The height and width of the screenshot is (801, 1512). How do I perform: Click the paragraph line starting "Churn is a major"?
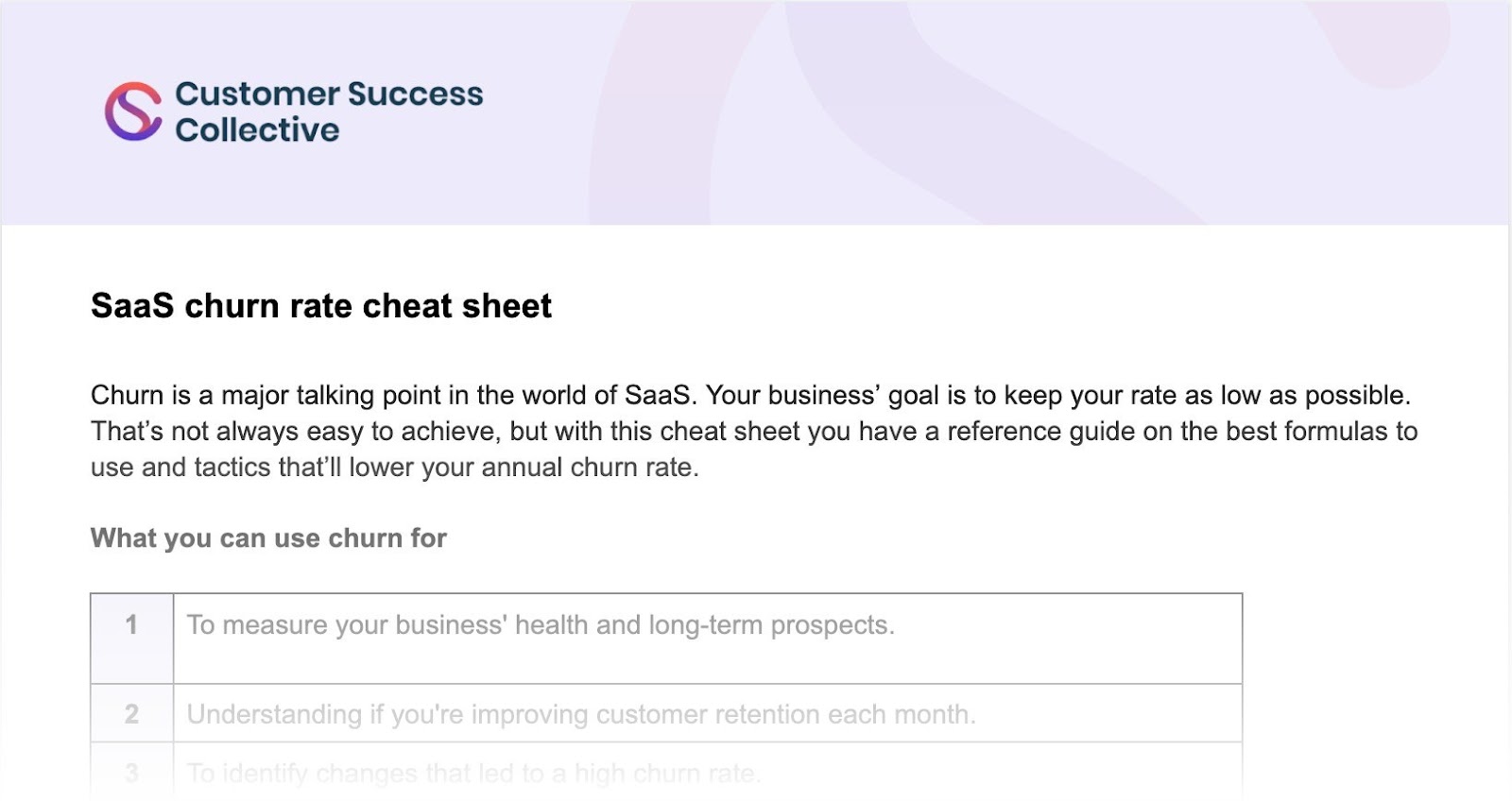point(750,395)
